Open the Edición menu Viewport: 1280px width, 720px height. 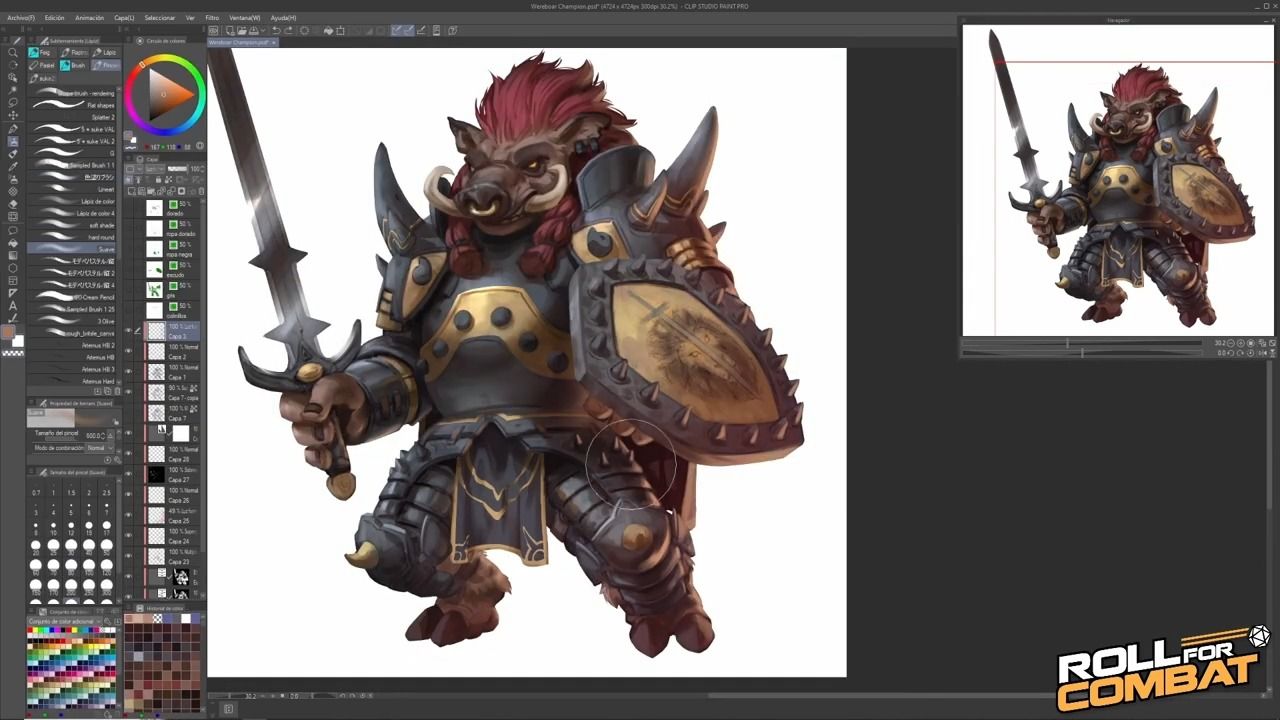(54, 18)
